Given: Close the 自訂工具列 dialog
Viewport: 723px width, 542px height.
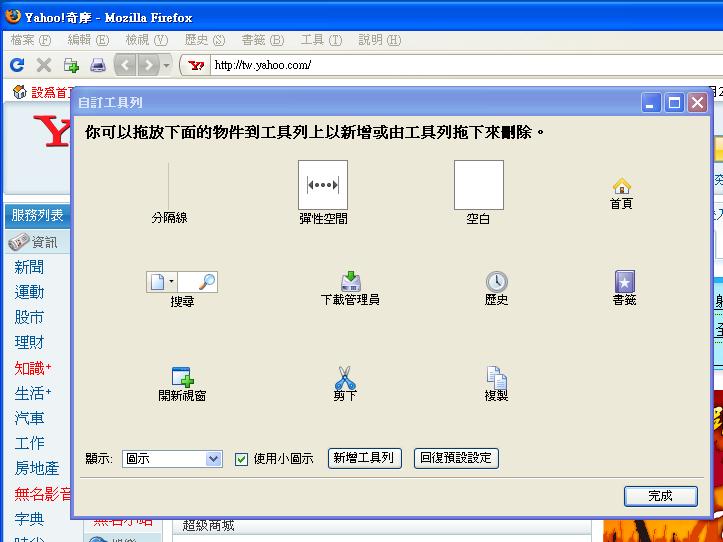Looking at the screenshot, I should pos(697,102).
